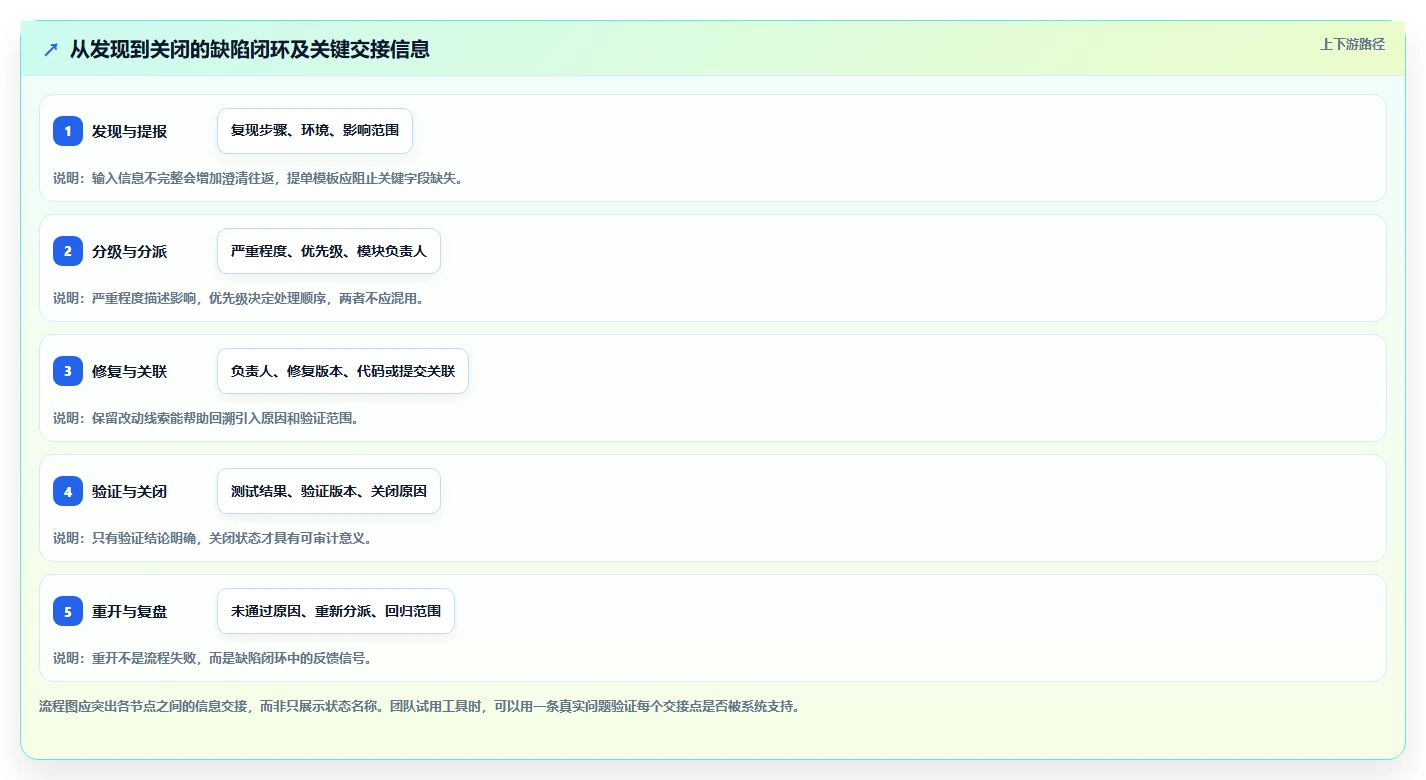This screenshot has height=780, width=1426.
Task: Click the note about 保留改动线索
Action: pos(206,418)
